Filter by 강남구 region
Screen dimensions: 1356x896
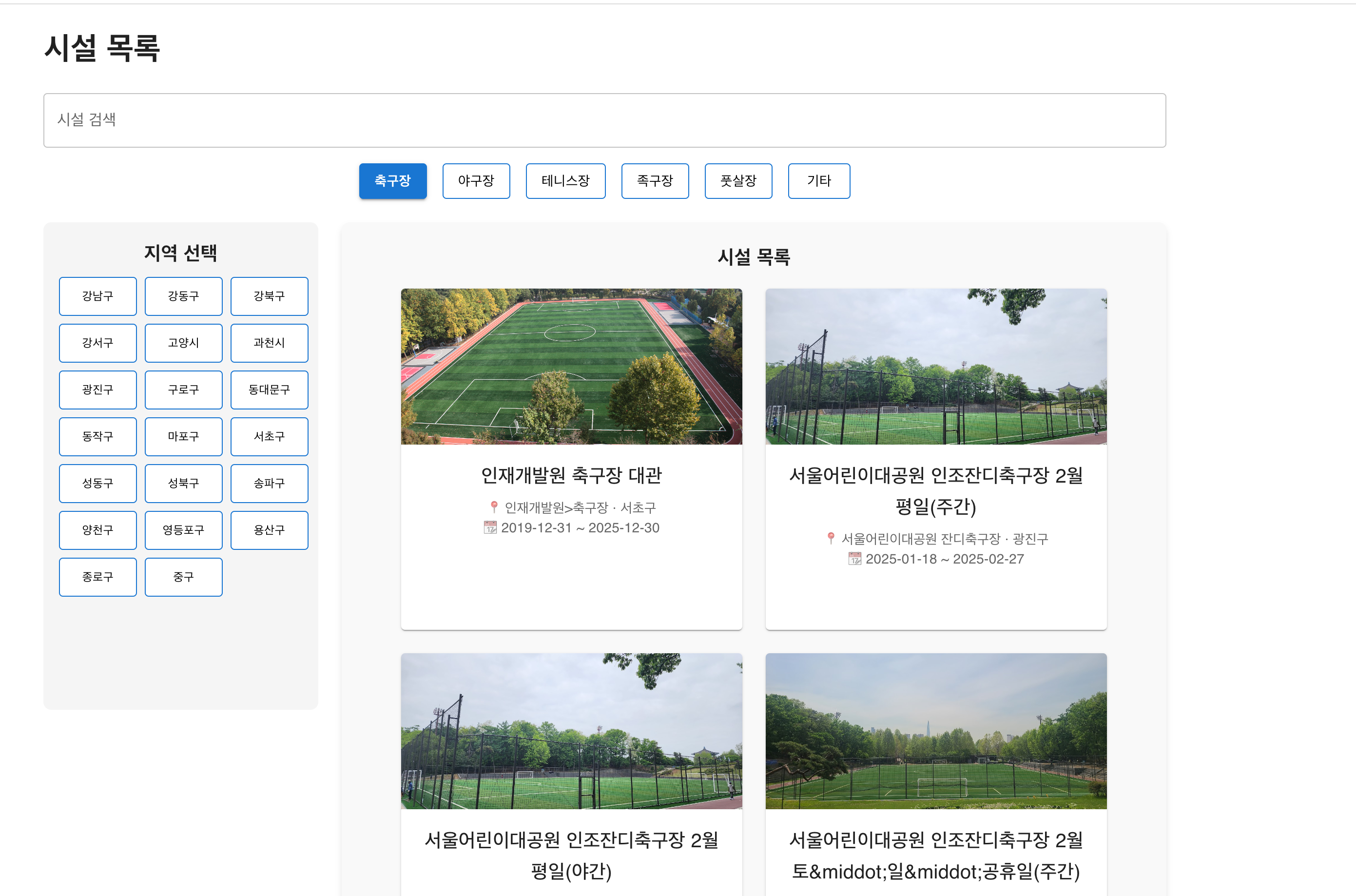97,296
